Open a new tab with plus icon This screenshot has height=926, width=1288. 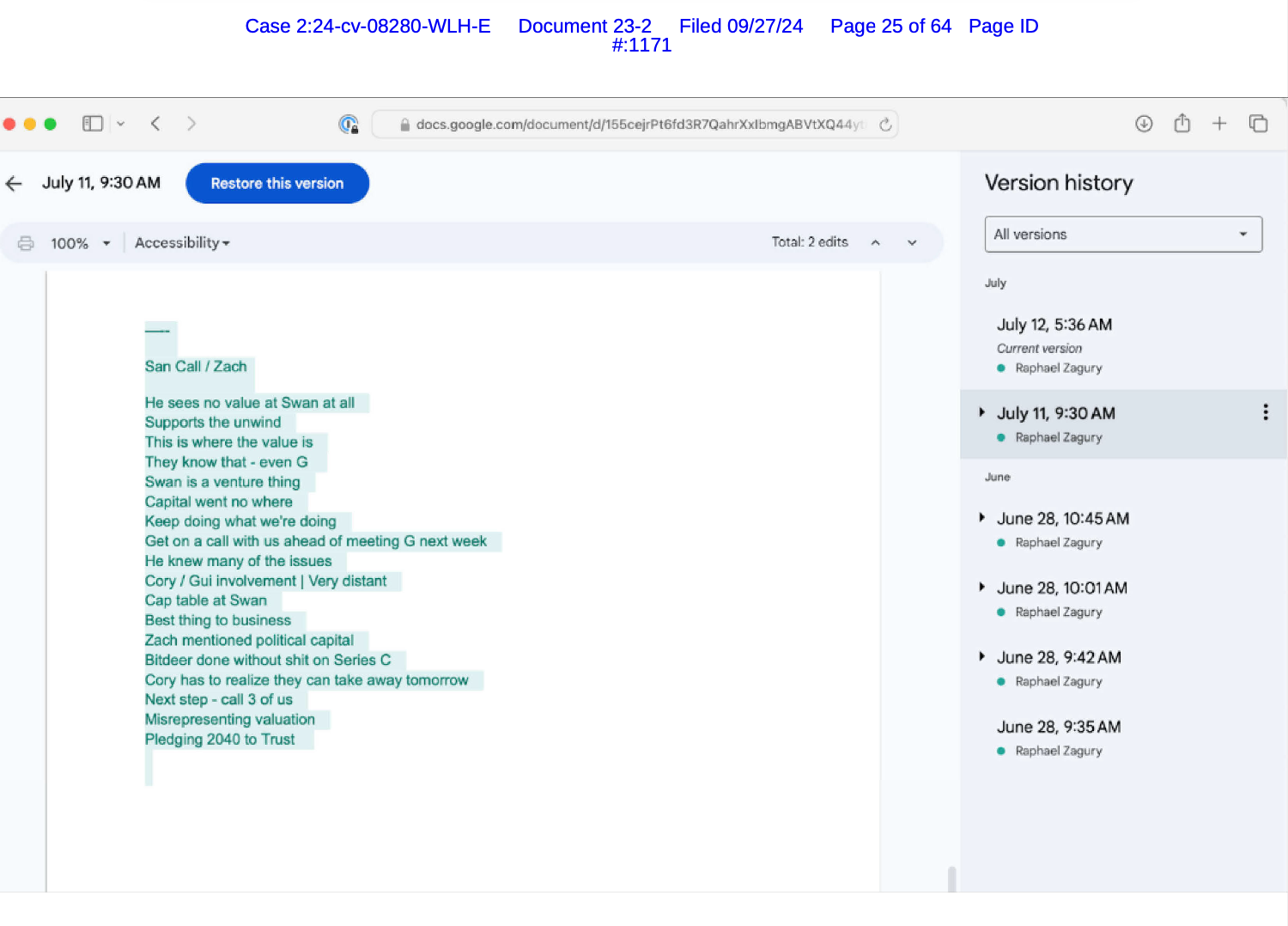click(x=1219, y=124)
